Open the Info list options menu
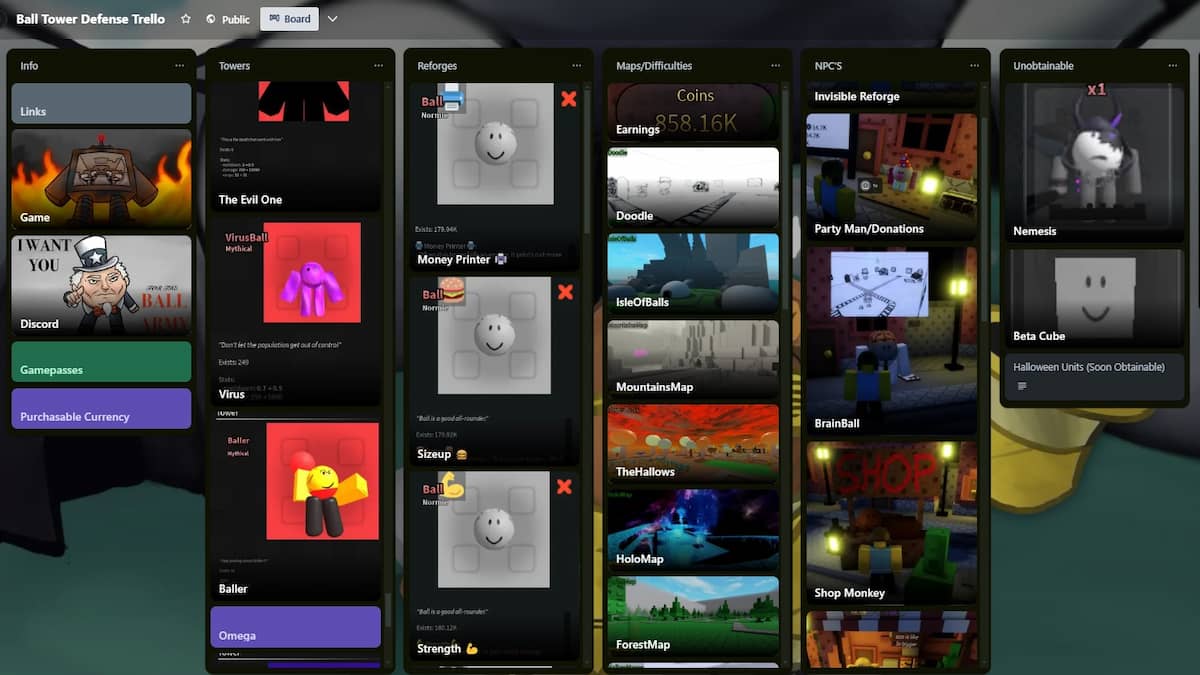This screenshot has height=675, width=1200. point(179,66)
